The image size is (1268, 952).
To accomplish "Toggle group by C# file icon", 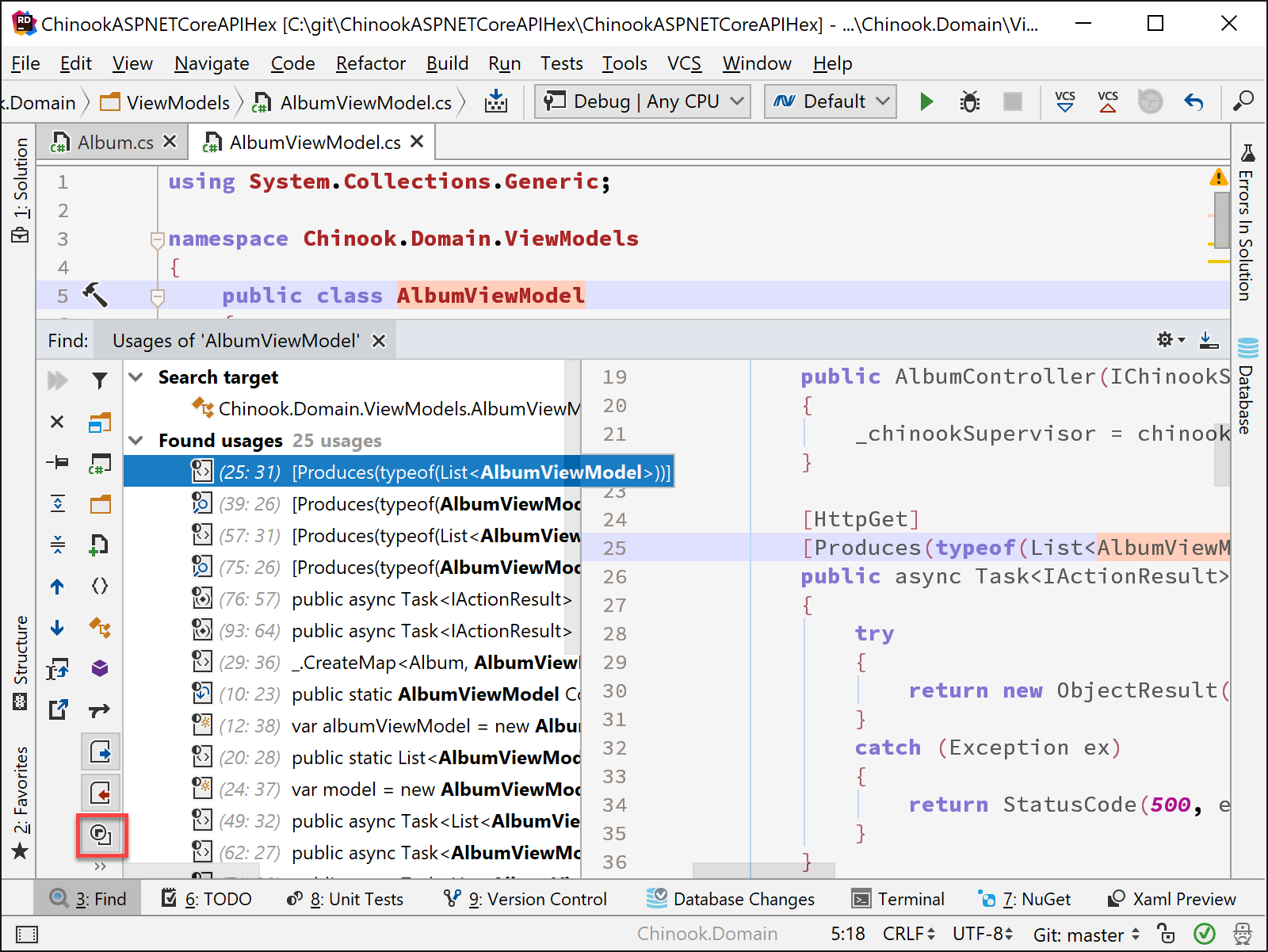I will pos(100,463).
